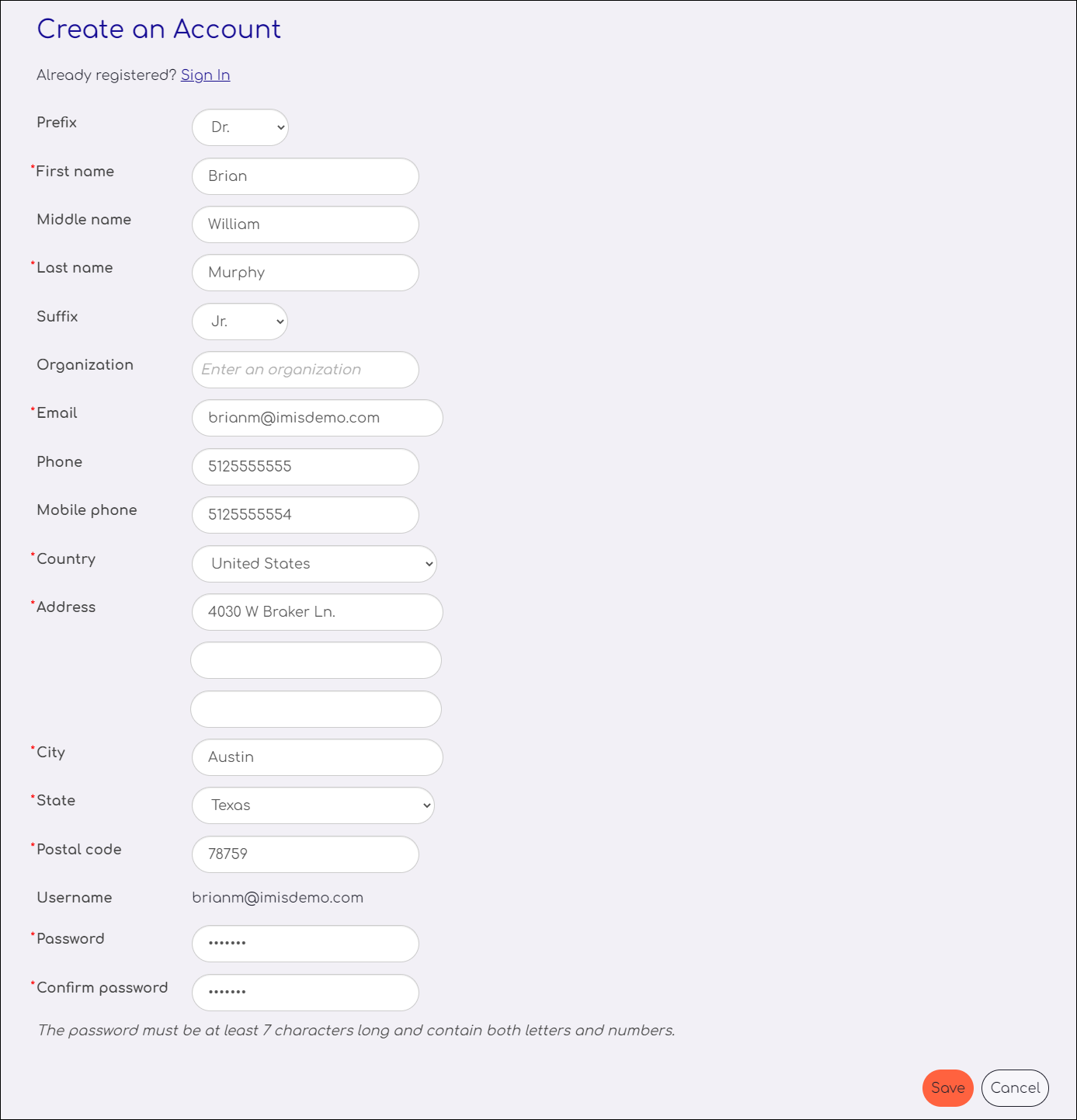This screenshot has height=1120, width=1077.
Task: Open the Suffix dropdown showing Jr.
Action: click(240, 322)
